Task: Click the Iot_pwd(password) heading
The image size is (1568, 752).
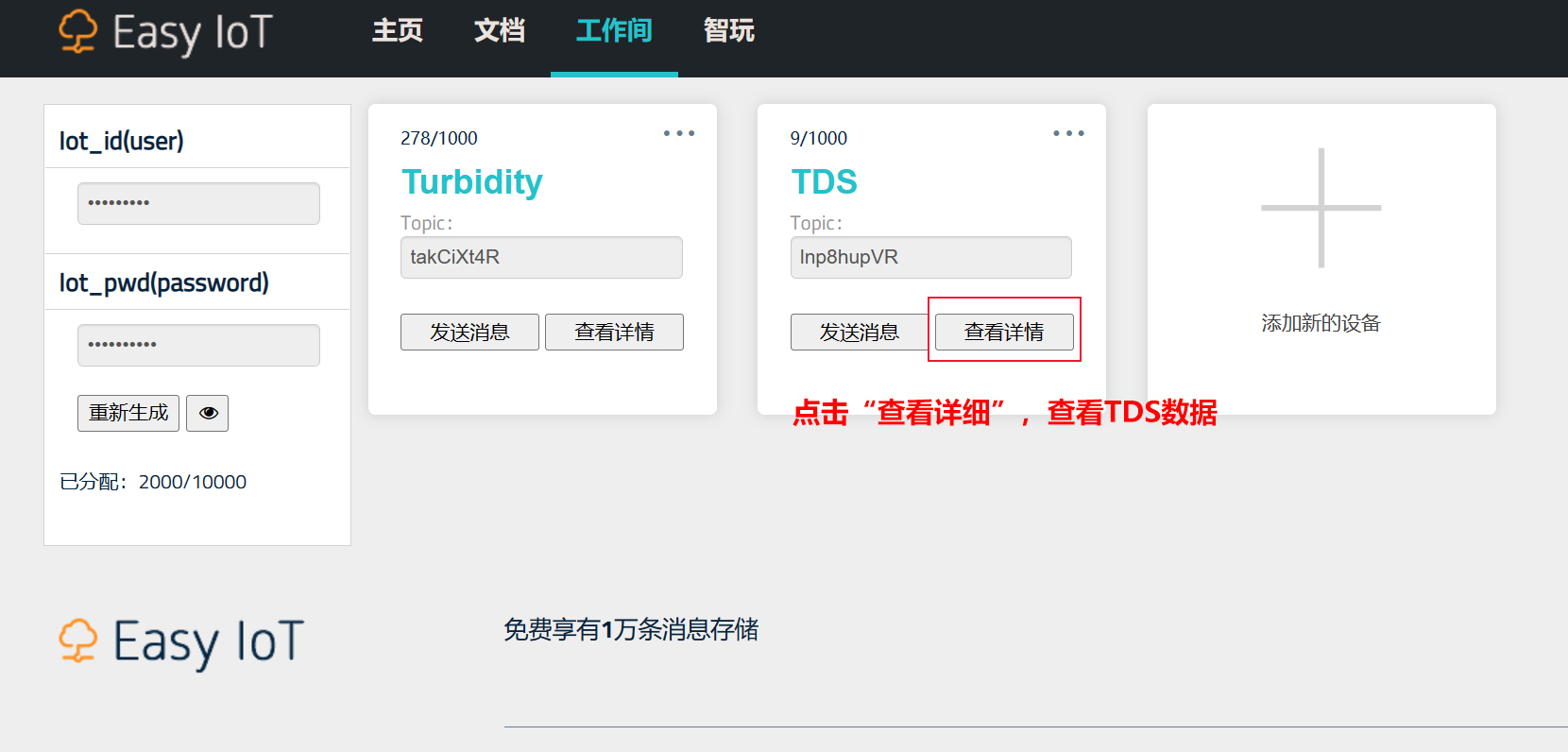Action: click(164, 282)
